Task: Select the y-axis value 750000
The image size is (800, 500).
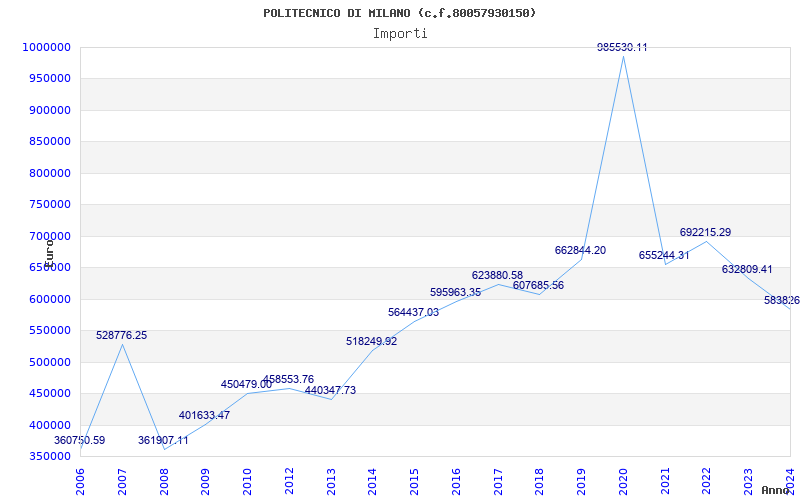Action: (49, 205)
